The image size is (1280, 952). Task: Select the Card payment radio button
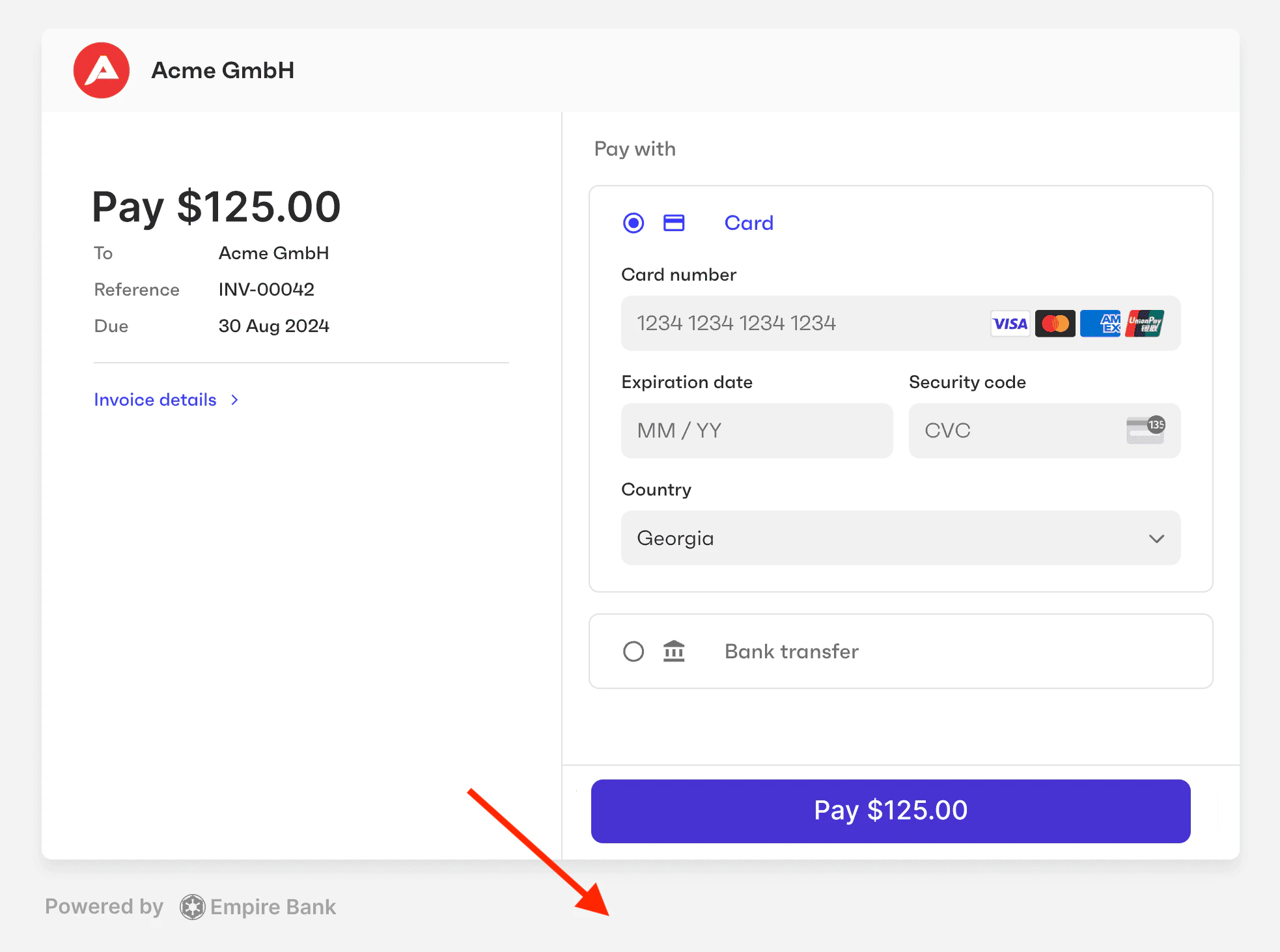point(632,223)
